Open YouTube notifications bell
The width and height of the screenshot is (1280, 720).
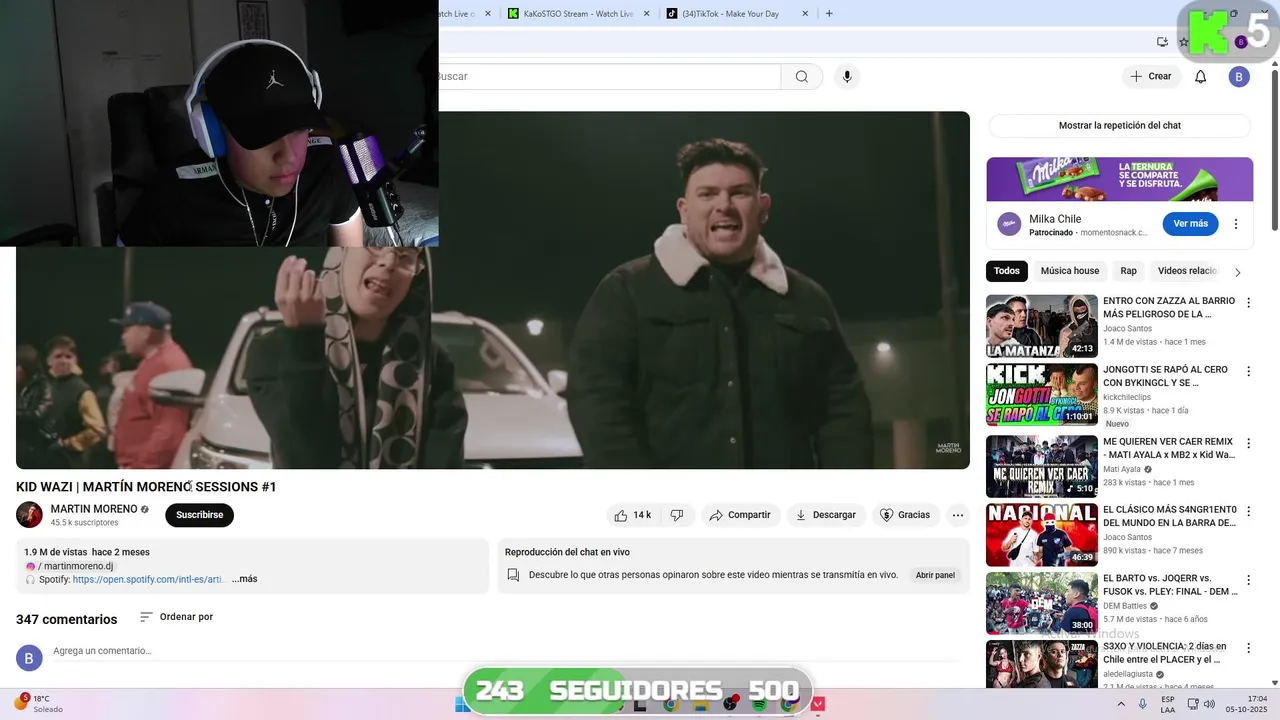tap(1200, 77)
